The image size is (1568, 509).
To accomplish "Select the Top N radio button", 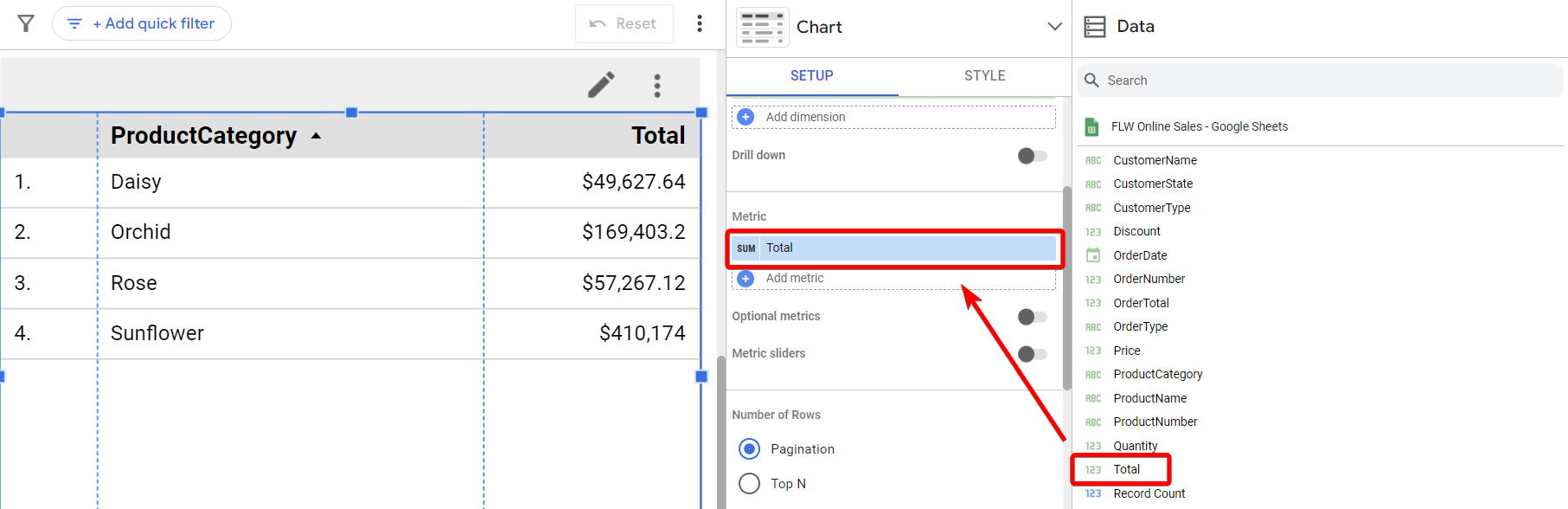I will 749,483.
